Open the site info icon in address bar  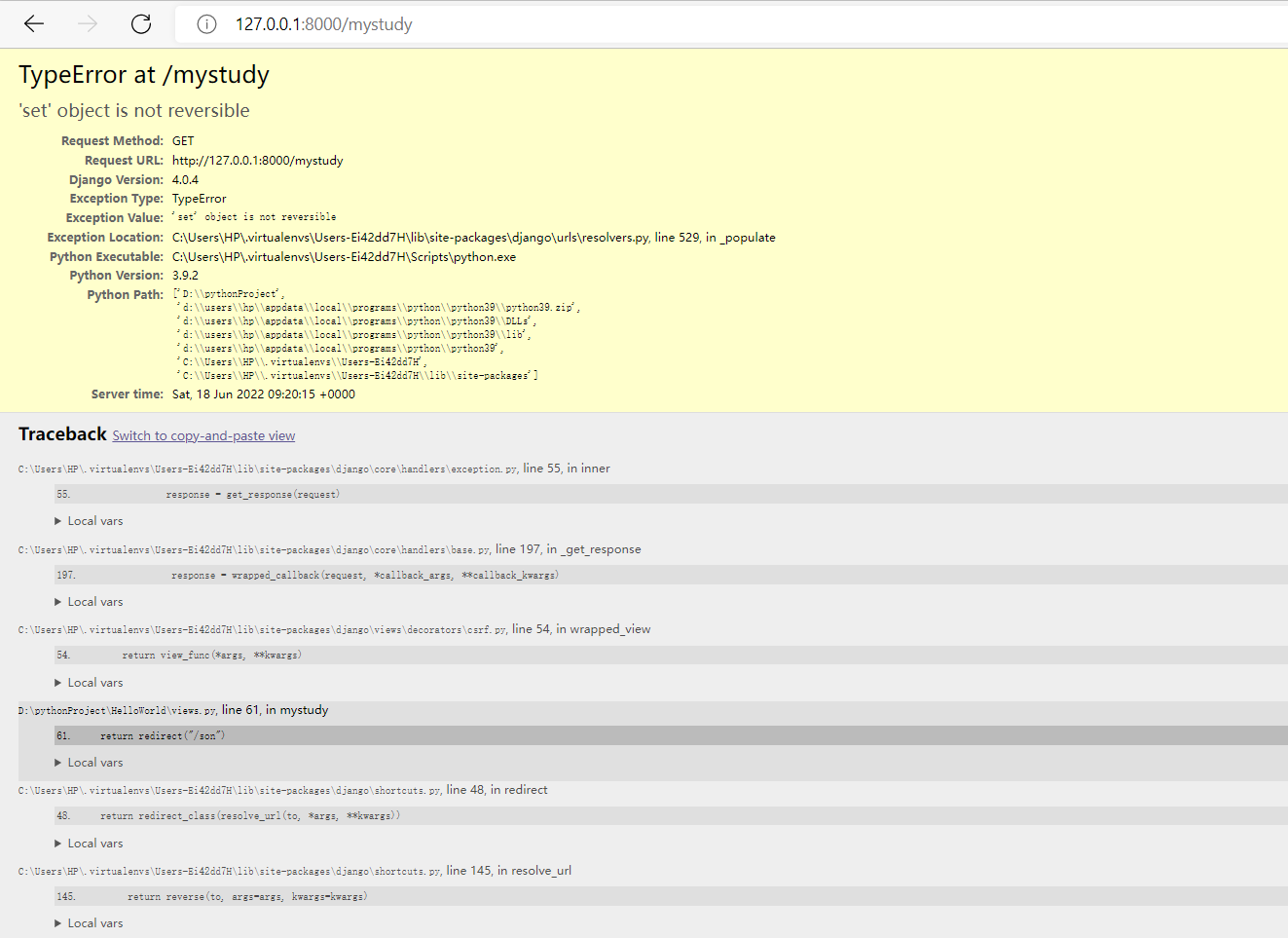pyautogui.click(x=206, y=23)
